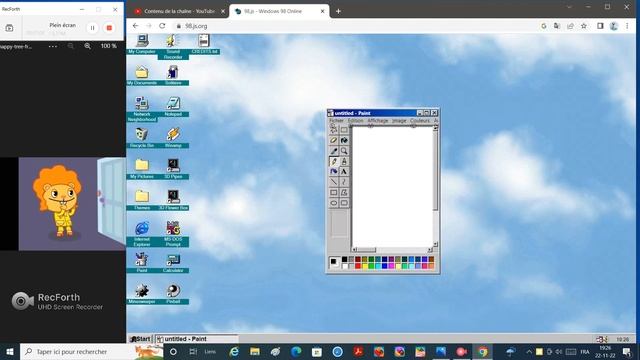Select the rectangular Select tool in Paint
This screenshot has width=640, height=360.
[x=344, y=130]
